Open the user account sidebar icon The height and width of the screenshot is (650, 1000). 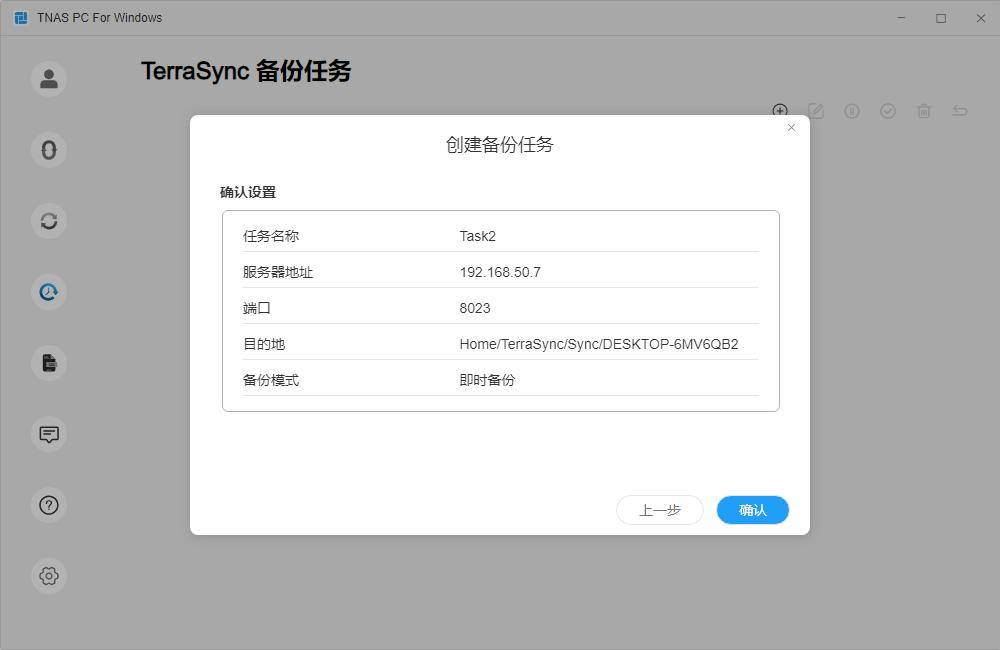click(x=49, y=79)
